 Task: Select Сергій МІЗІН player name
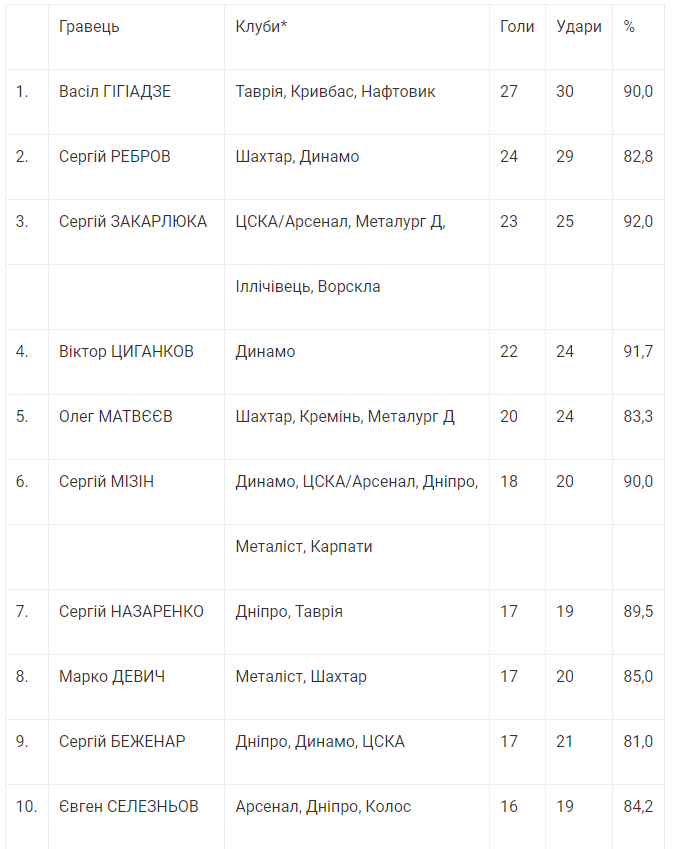(107, 482)
